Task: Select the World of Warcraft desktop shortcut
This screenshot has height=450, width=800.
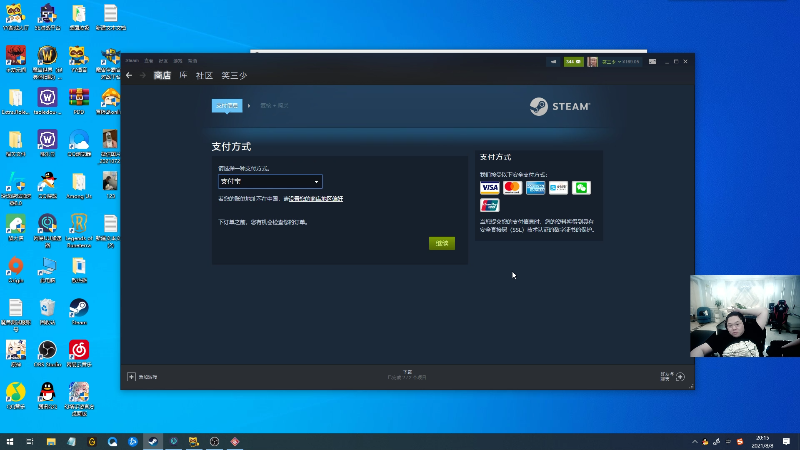Action: click(47, 62)
